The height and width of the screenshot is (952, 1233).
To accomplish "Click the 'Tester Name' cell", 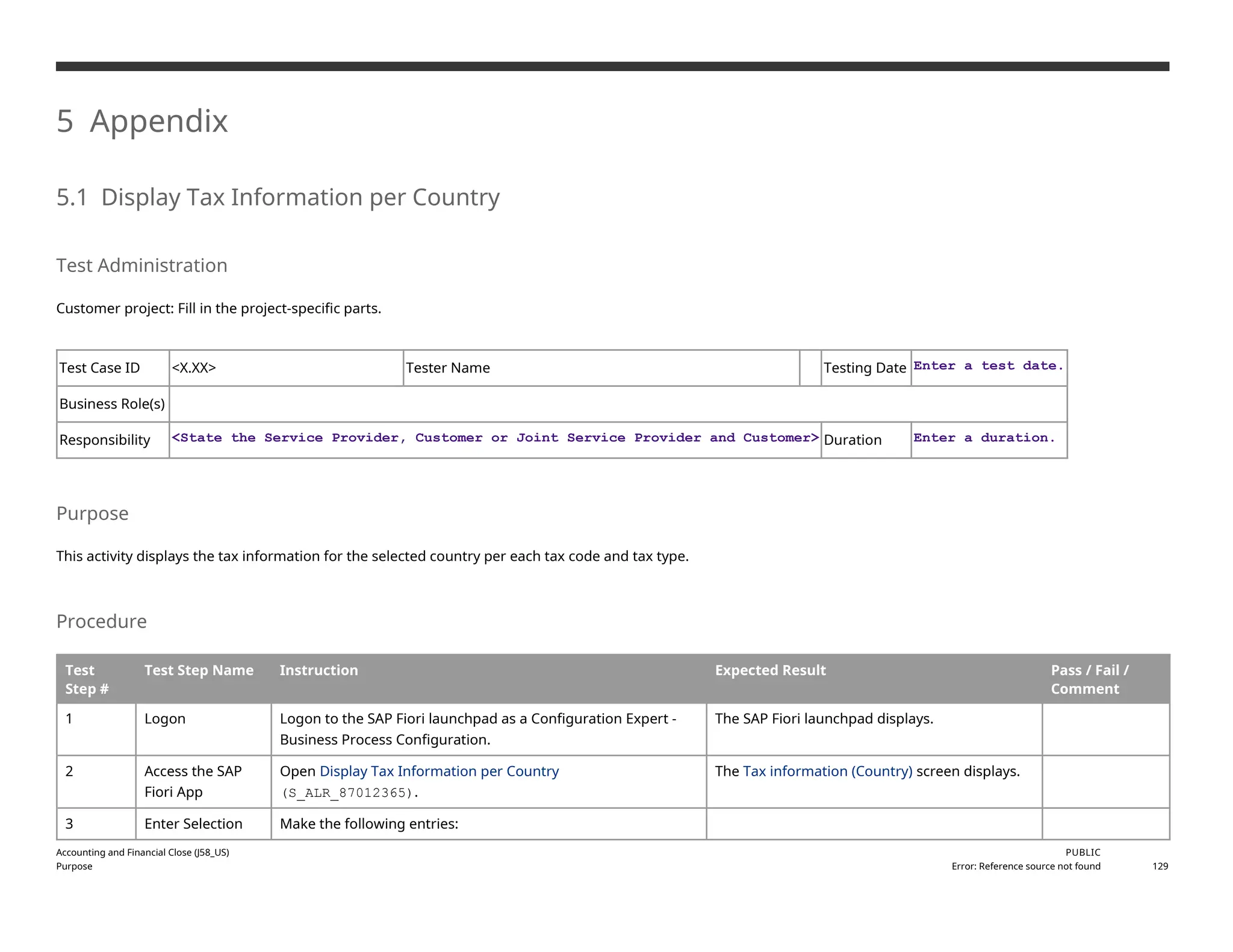I will point(601,368).
